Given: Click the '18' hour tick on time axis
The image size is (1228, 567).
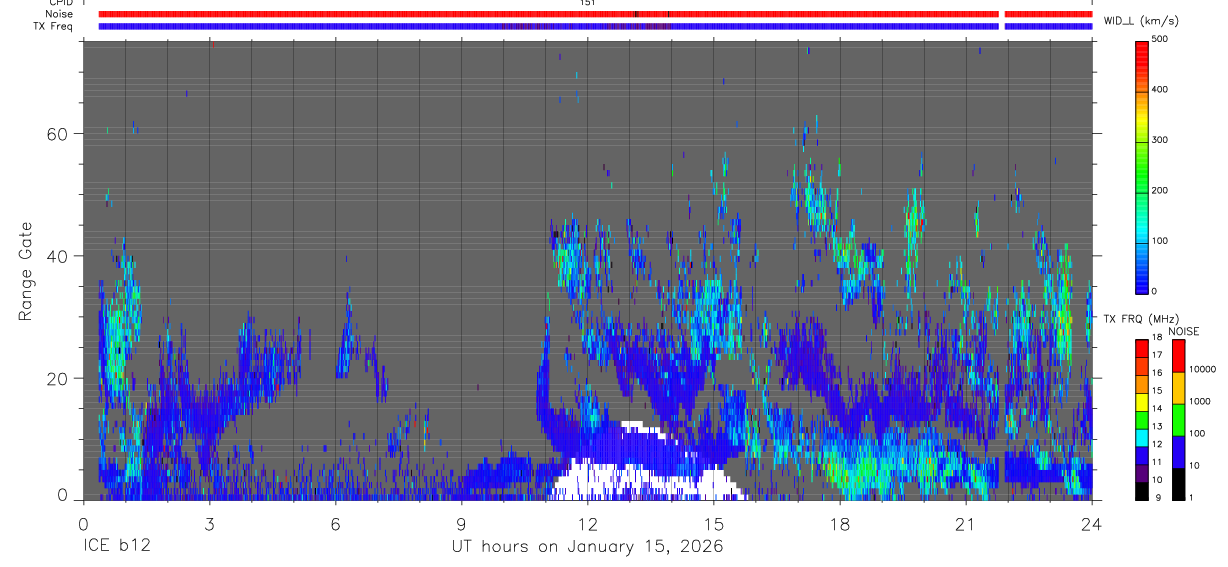Looking at the screenshot, I should [x=840, y=524].
